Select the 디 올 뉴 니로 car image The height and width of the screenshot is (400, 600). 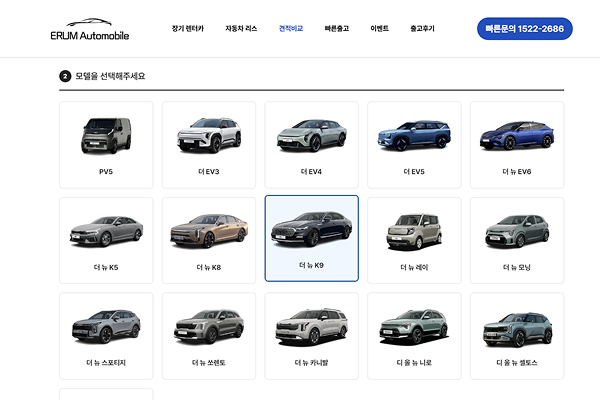414,327
